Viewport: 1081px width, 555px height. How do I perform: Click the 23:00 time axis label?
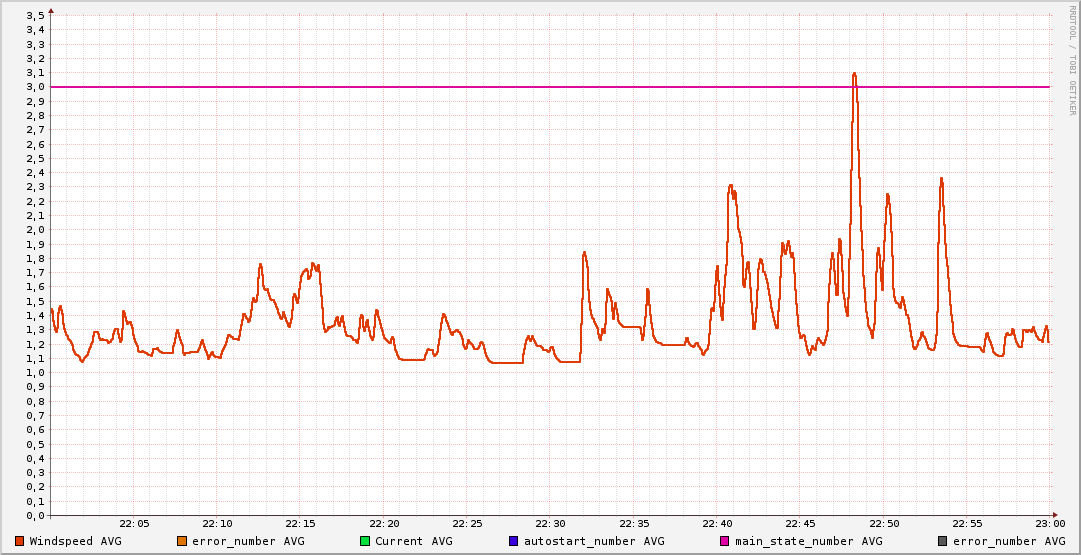coord(1050,524)
